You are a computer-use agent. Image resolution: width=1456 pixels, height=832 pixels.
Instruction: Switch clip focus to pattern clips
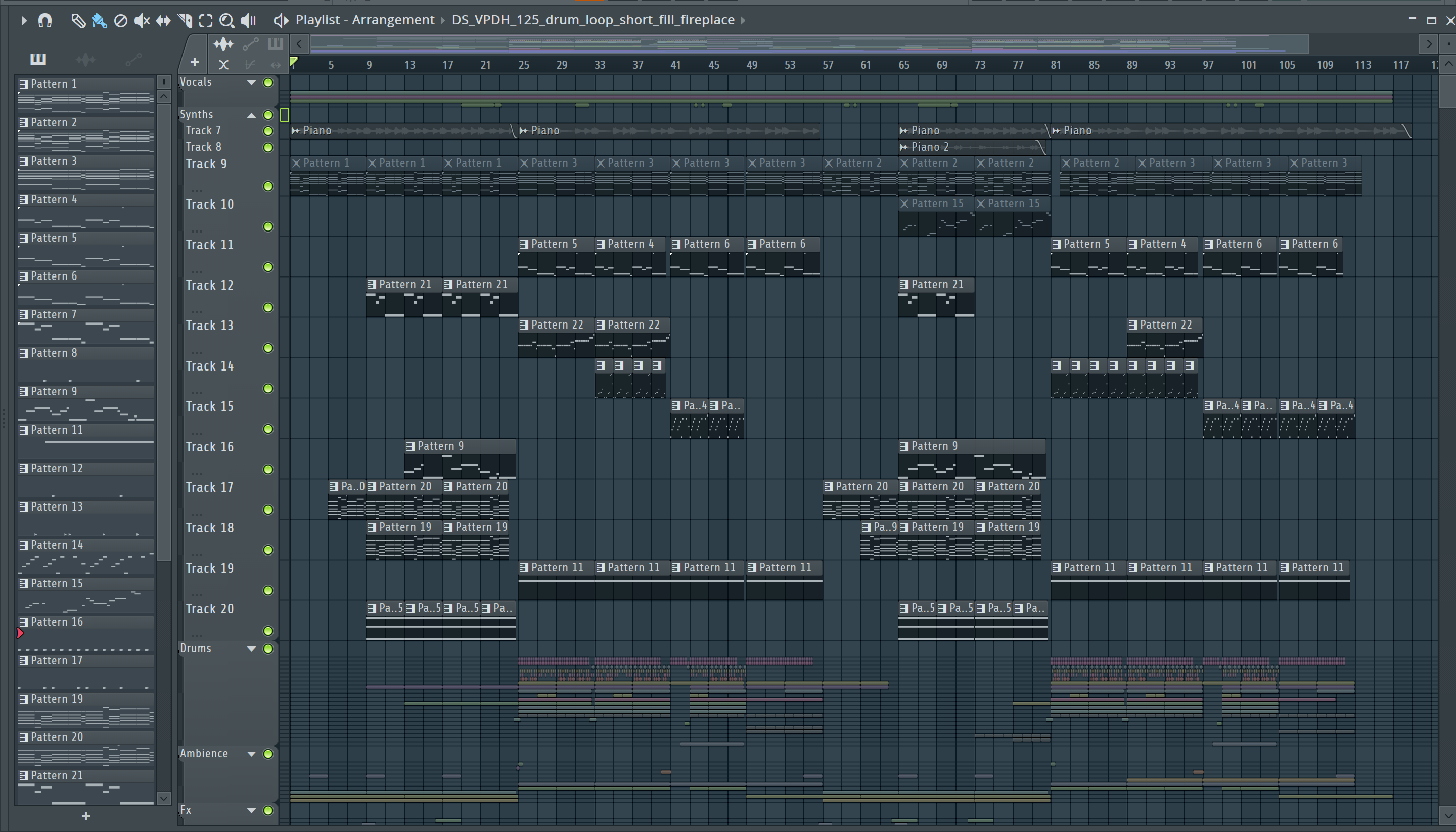[276, 44]
